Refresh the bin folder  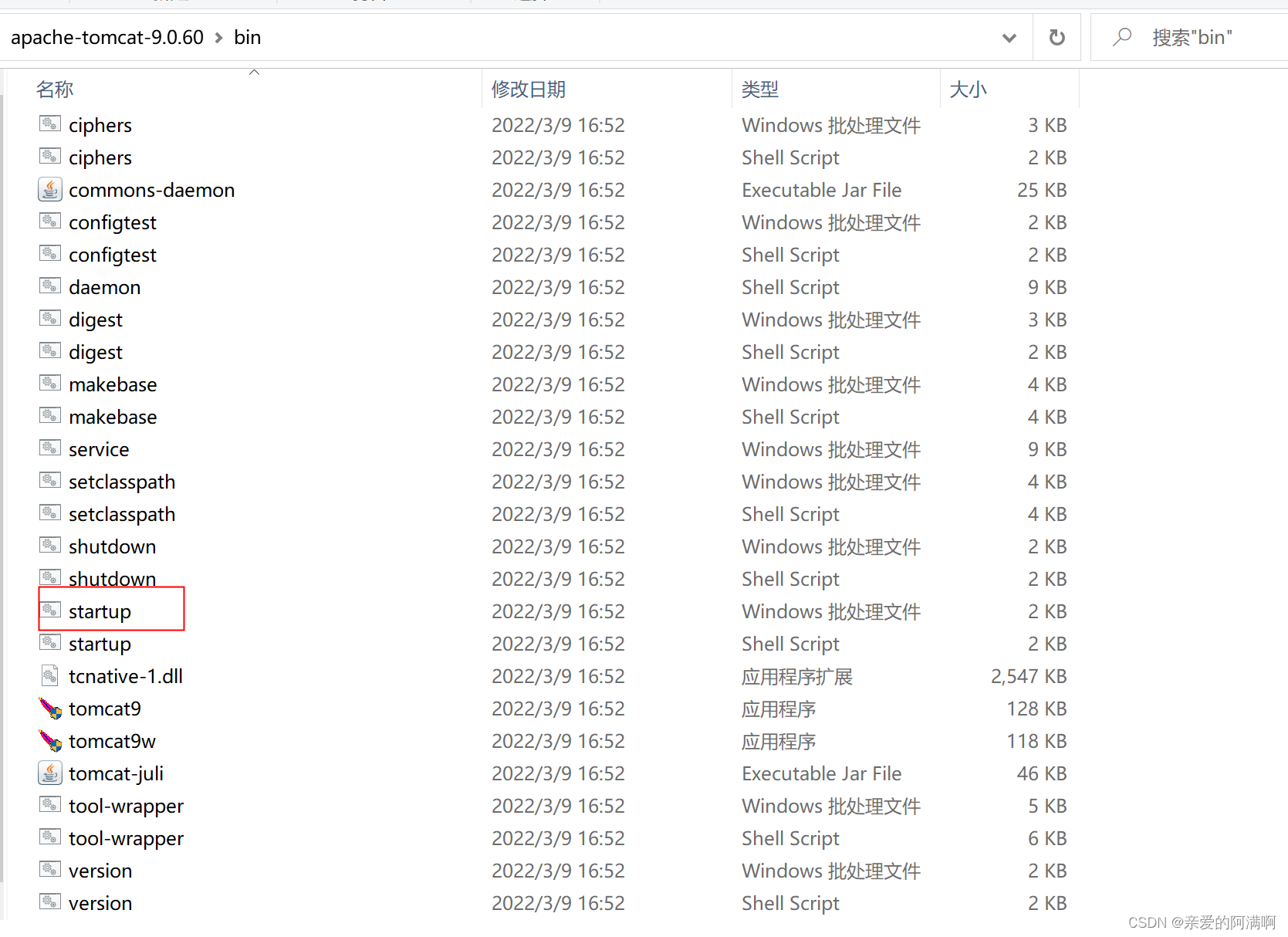point(1057,37)
